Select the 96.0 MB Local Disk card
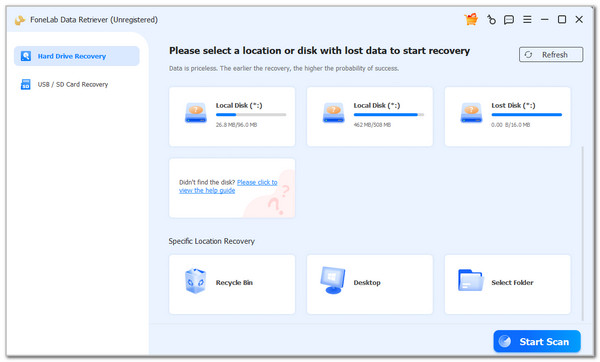This screenshot has height=362, width=600. 232,116
